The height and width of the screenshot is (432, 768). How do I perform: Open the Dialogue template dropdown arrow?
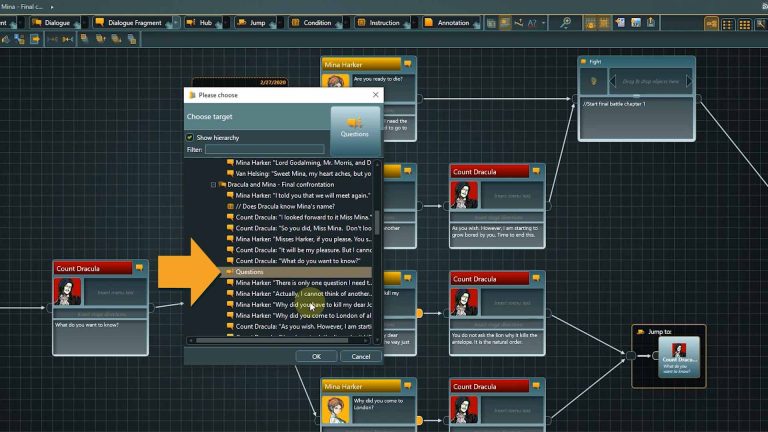coord(85,23)
